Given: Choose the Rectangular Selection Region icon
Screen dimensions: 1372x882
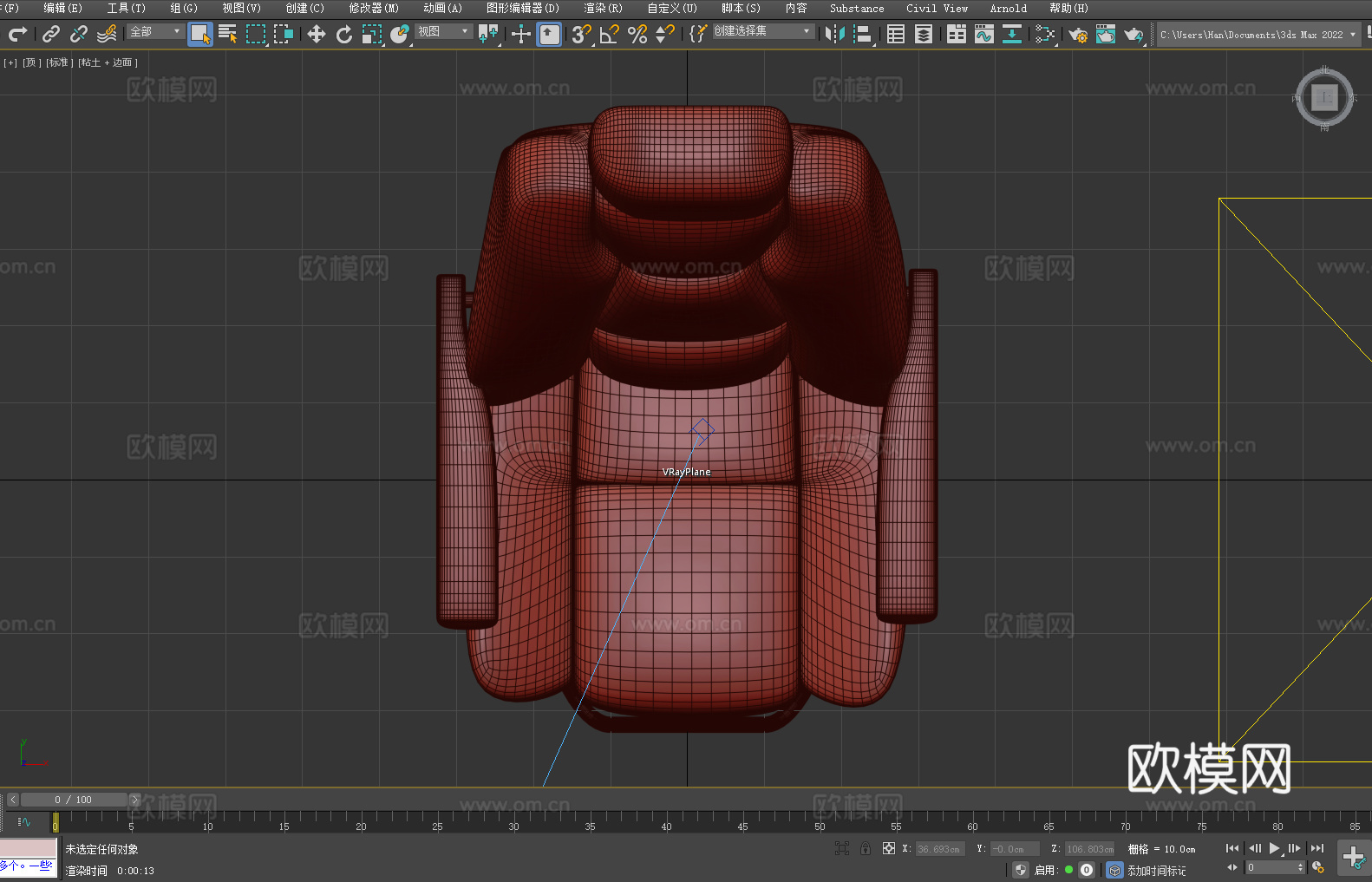Looking at the screenshot, I should pyautogui.click(x=256, y=34).
